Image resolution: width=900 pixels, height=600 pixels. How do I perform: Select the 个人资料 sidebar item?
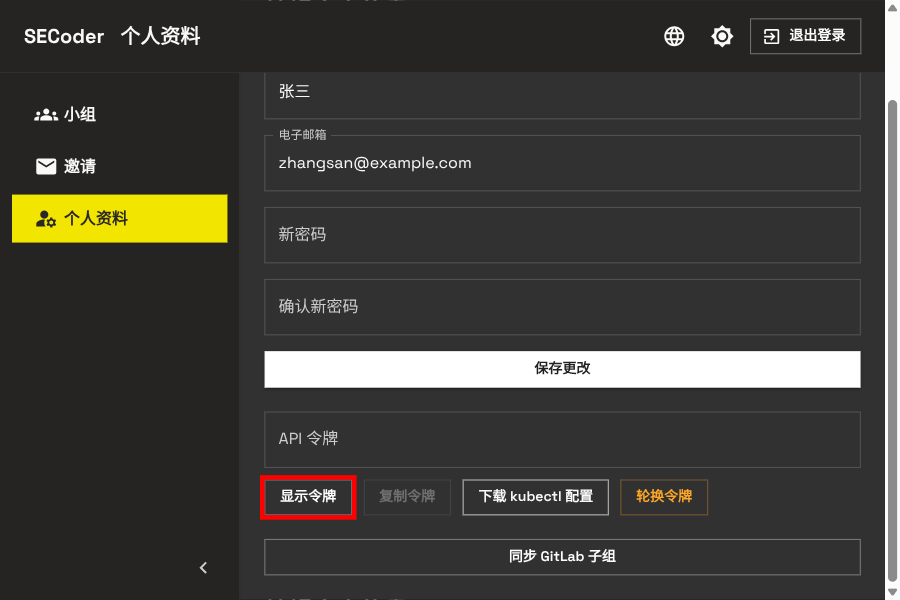119,218
